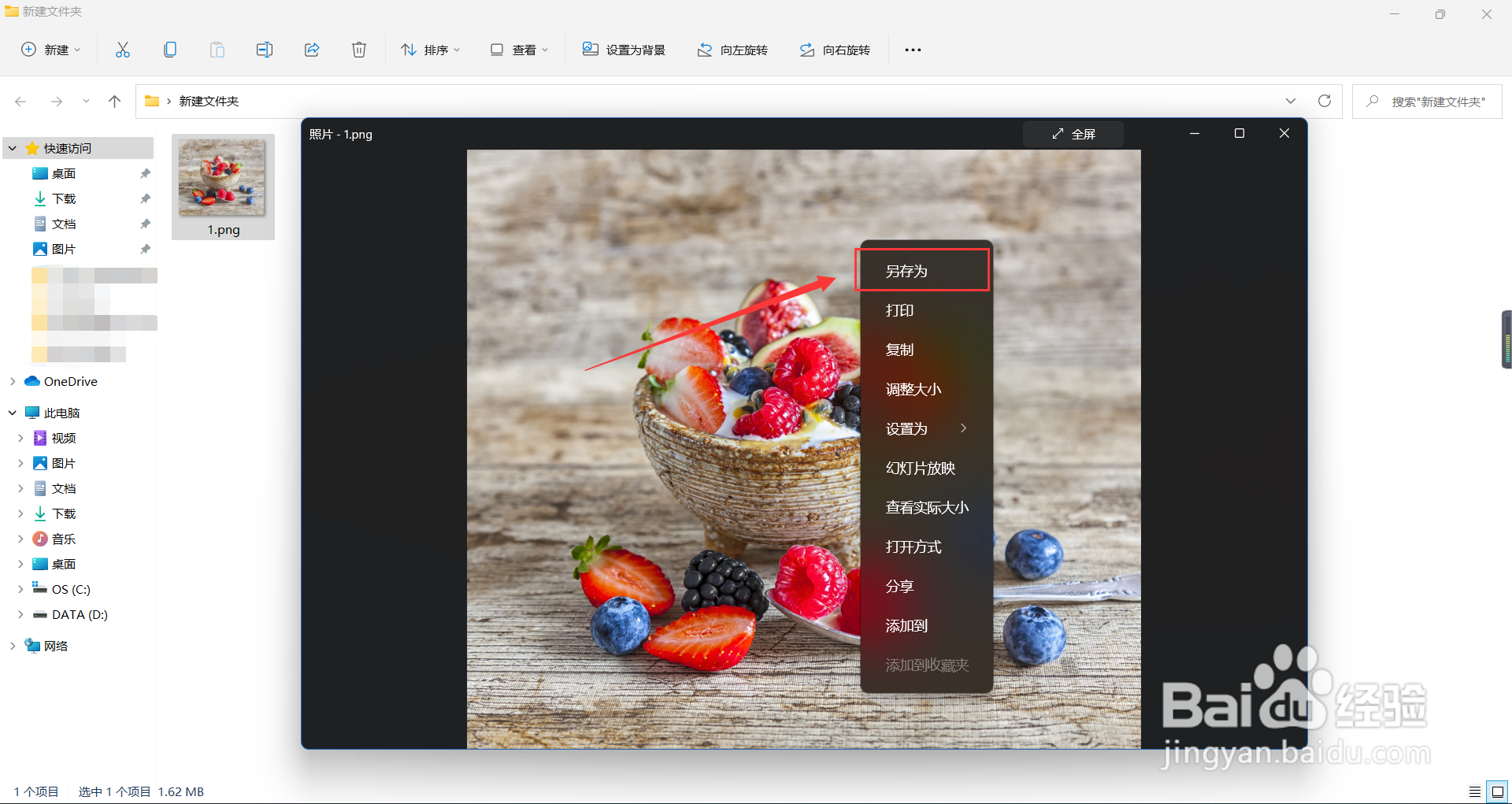
Task: Collapse the 此电脑 (This PC) node
Action: point(13,413)
